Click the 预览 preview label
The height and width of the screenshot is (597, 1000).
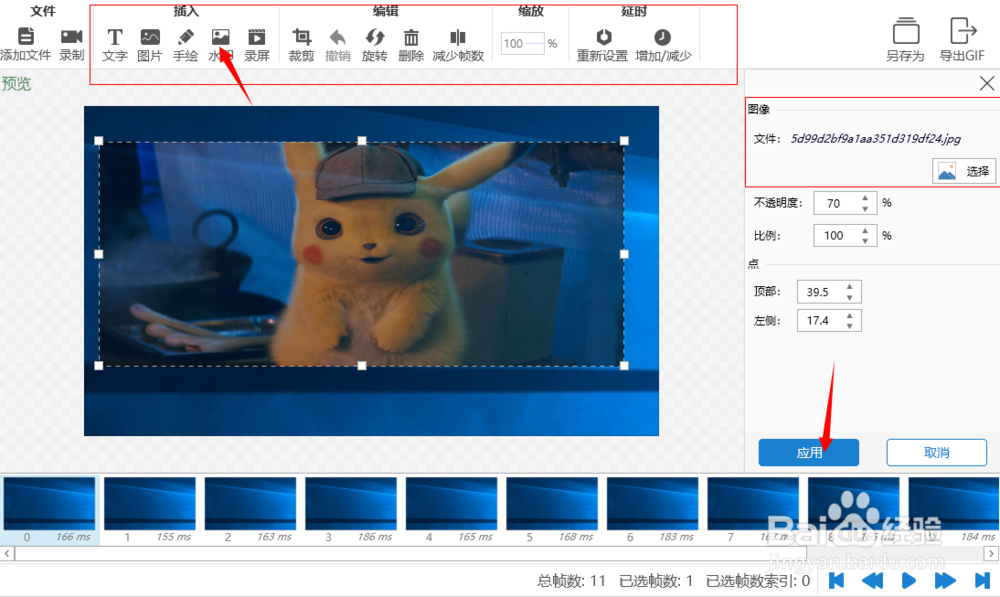16,84
